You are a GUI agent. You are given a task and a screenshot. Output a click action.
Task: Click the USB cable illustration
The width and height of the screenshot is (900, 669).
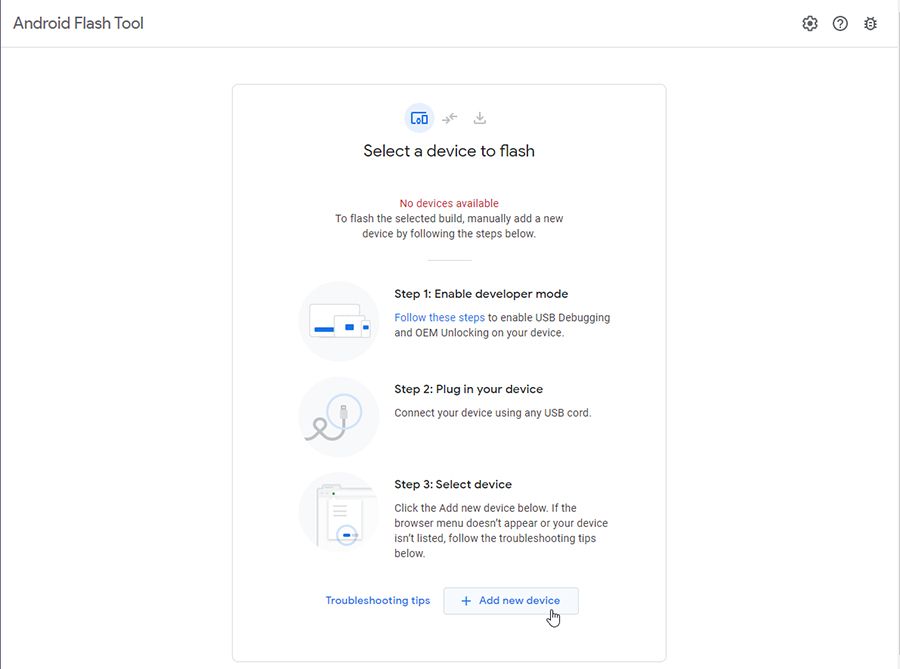(x=339, y=417)
